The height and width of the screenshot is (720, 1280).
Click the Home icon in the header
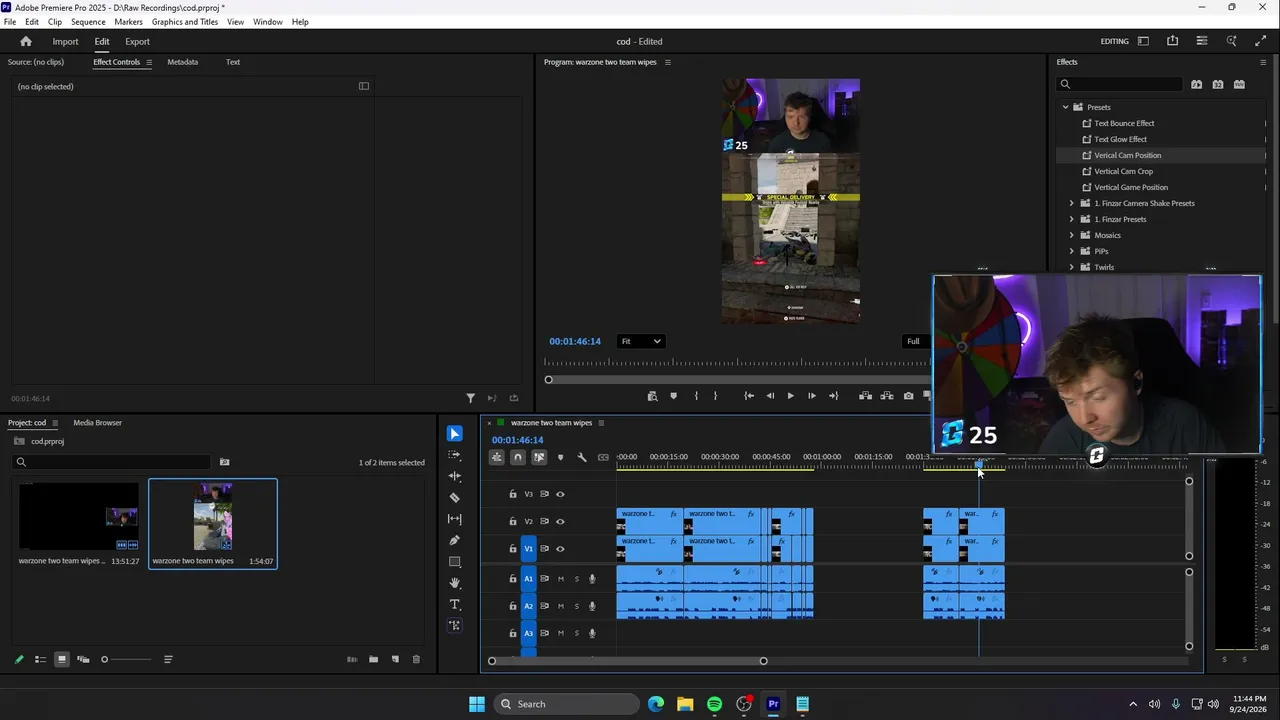pos(26,41)
